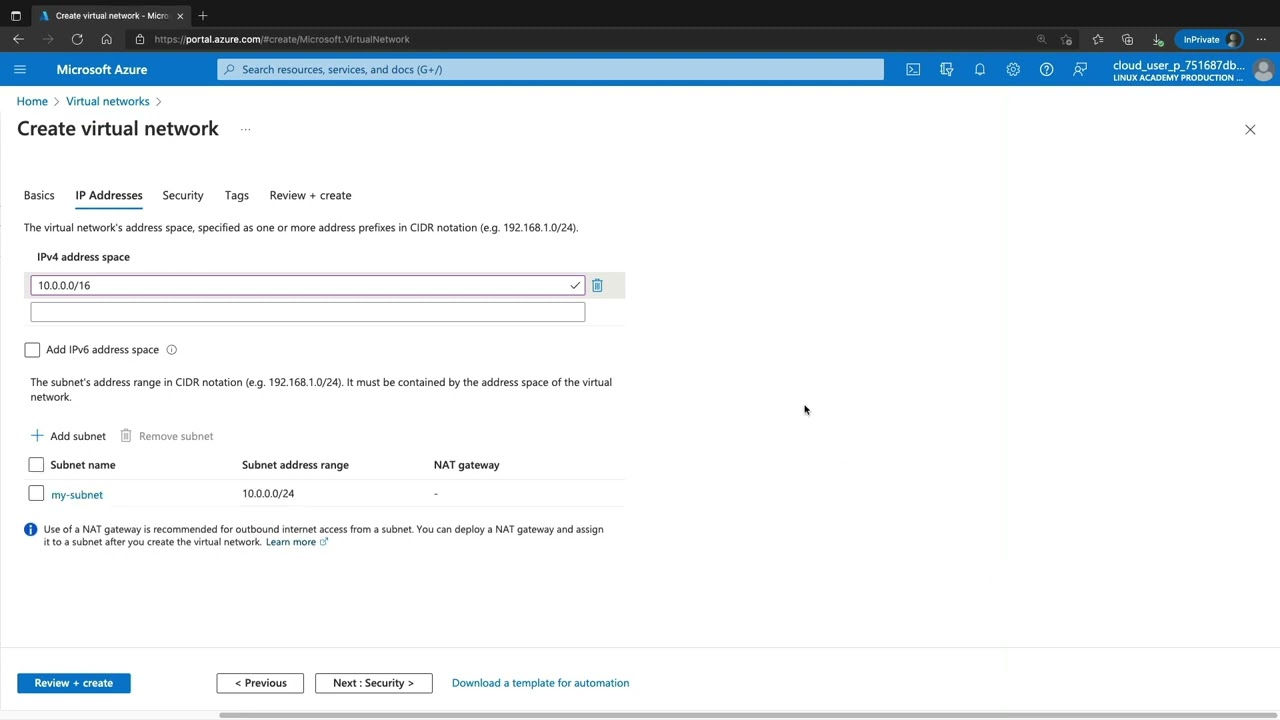Viewport: 1280px width, 720px height.
Task: Go to Review + create tab
Action: tap(310, 195)
